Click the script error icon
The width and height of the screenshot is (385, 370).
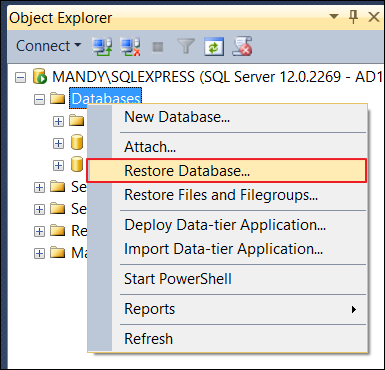tap(242, 46)
